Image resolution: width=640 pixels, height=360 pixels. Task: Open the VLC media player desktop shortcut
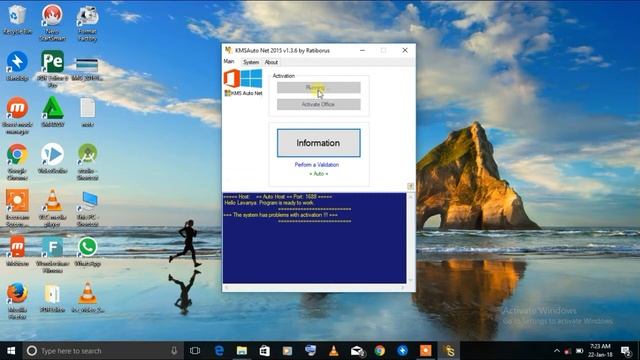tap(52, 208)
